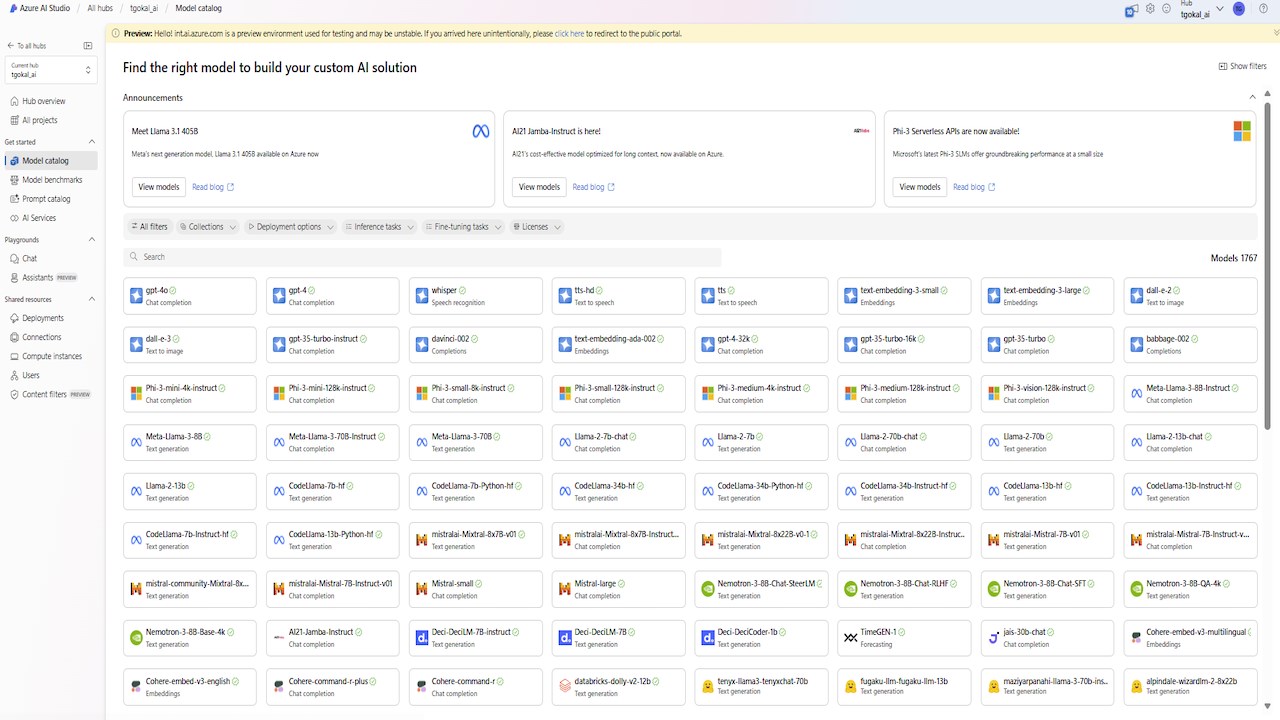
Task: Collapse the Get started section
Action: (92, 142)
